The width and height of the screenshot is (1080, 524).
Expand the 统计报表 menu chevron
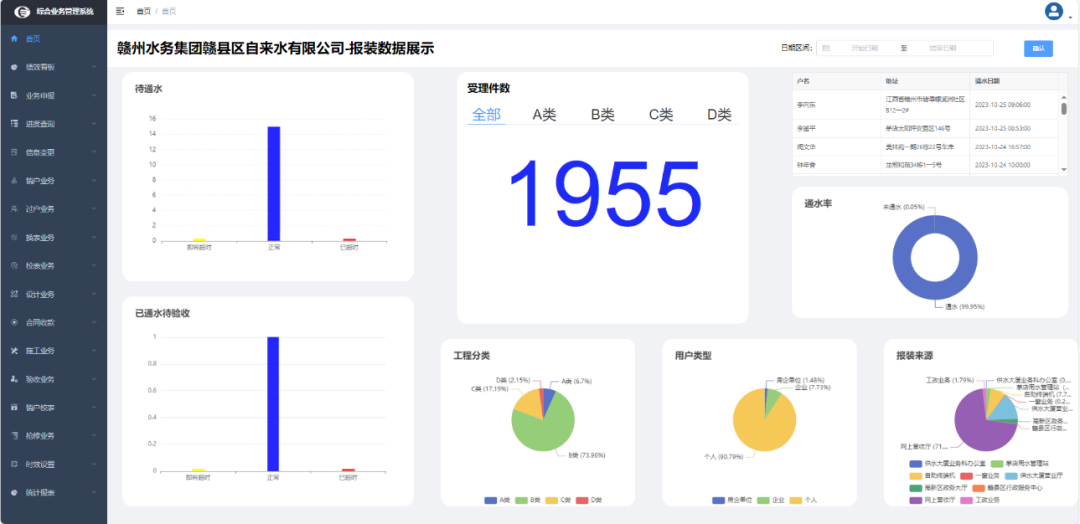pyautogui.click(x=94, y=492)
